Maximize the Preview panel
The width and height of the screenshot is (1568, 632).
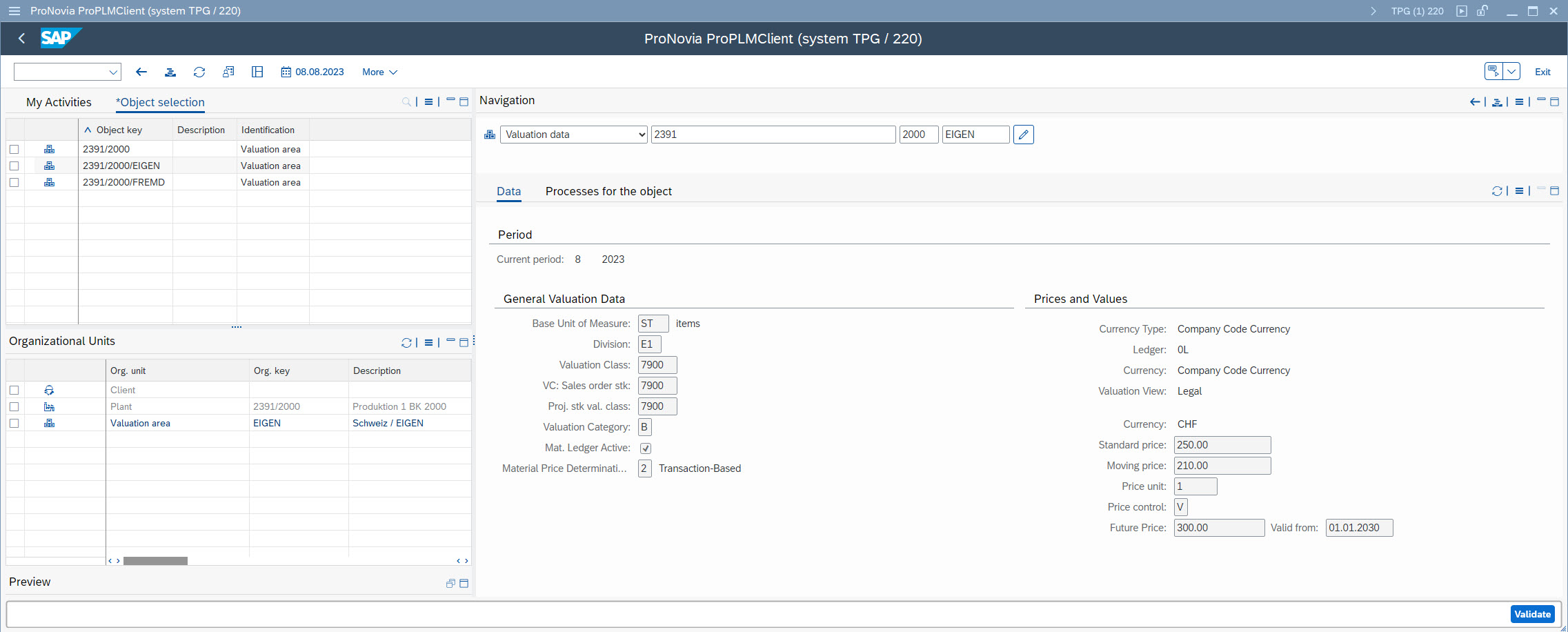(464, 583)
